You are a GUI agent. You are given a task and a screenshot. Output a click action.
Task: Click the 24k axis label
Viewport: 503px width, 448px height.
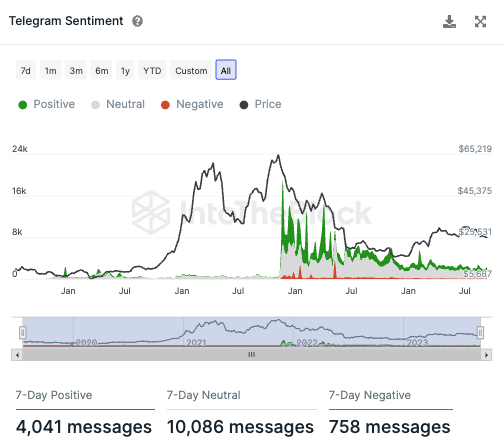20,149
